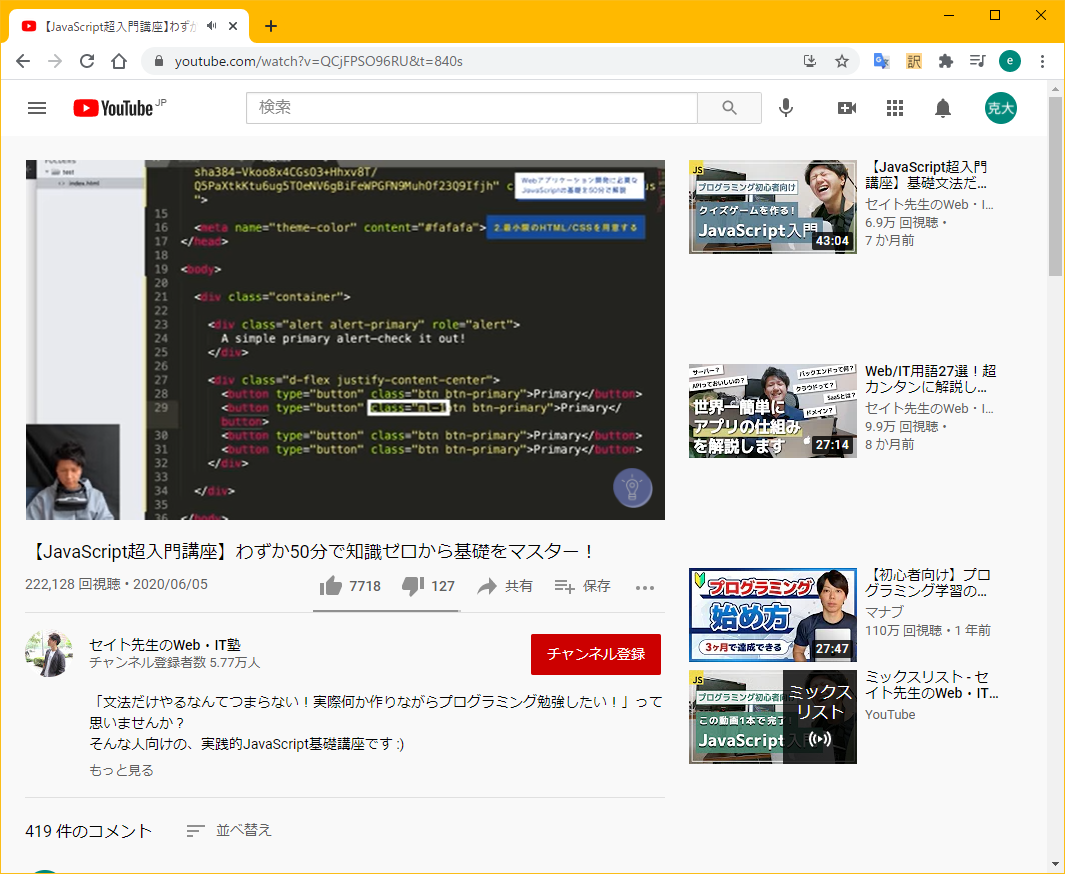Image resolution: width=1065 pixels, height=874 pixels.
Task: Click the video player area
Action: point(345,340)
